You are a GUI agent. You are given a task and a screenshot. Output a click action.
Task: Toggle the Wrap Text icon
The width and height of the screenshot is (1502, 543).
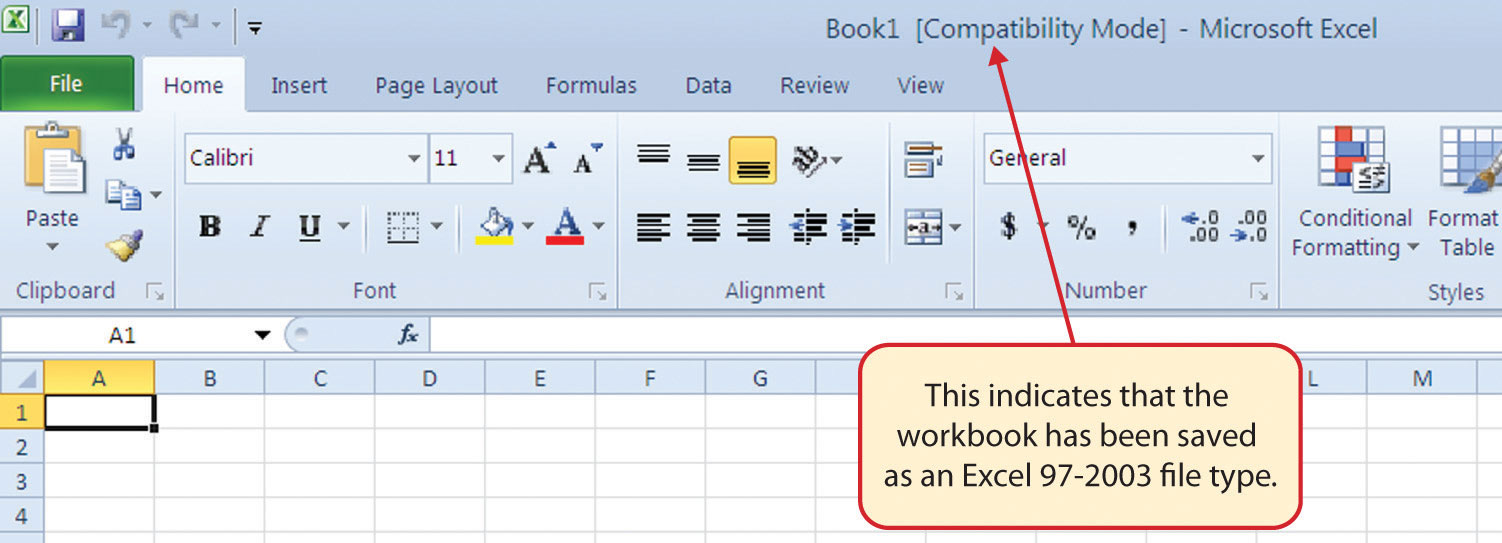click(x=923, y=159)
